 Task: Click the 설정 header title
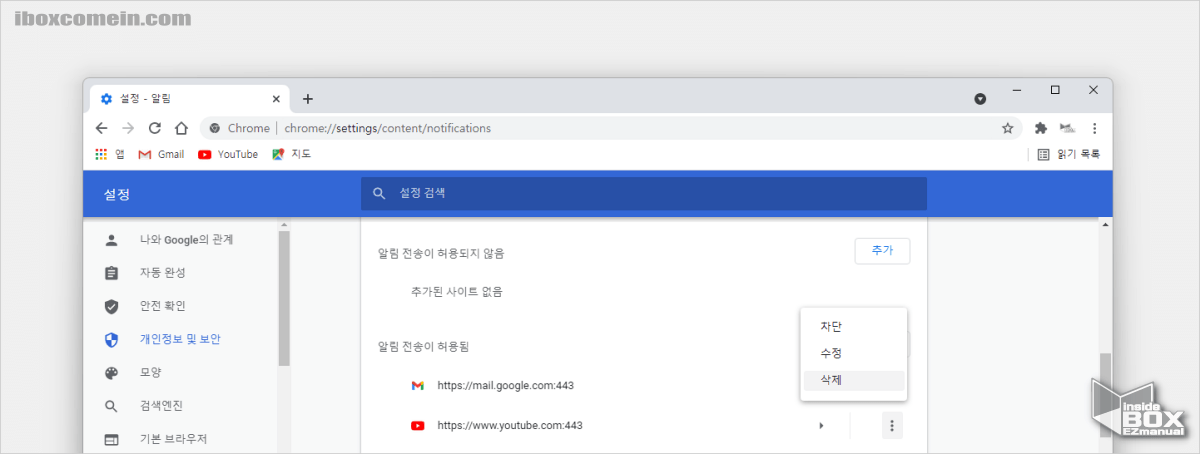[117, 194]
